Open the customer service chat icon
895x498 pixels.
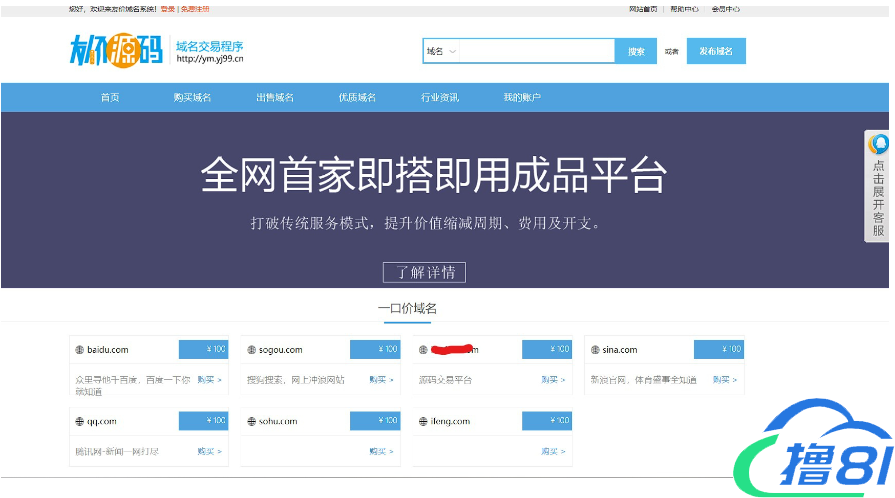tap(878, 145)
